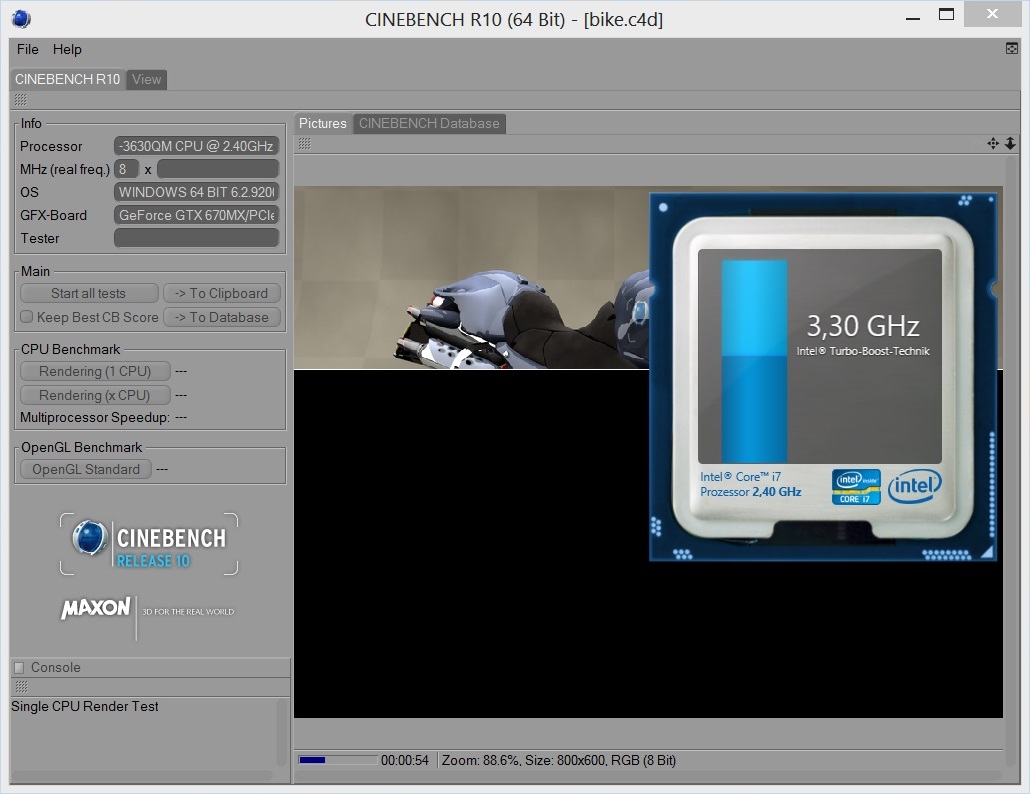Click the Prozessor 2,40 GHz gadget text
This screenshot has height=794, width=1030.
pos(751,492)
